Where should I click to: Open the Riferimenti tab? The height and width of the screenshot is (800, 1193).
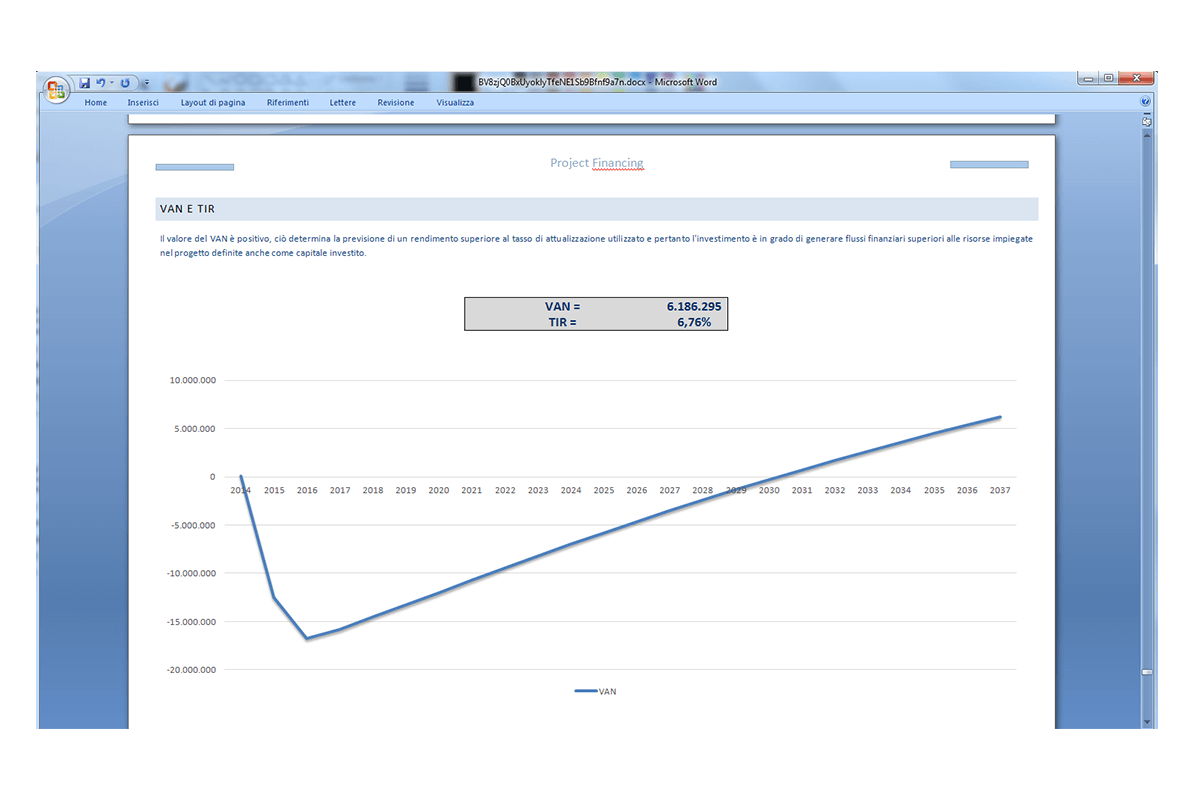(x=288, y=103)
